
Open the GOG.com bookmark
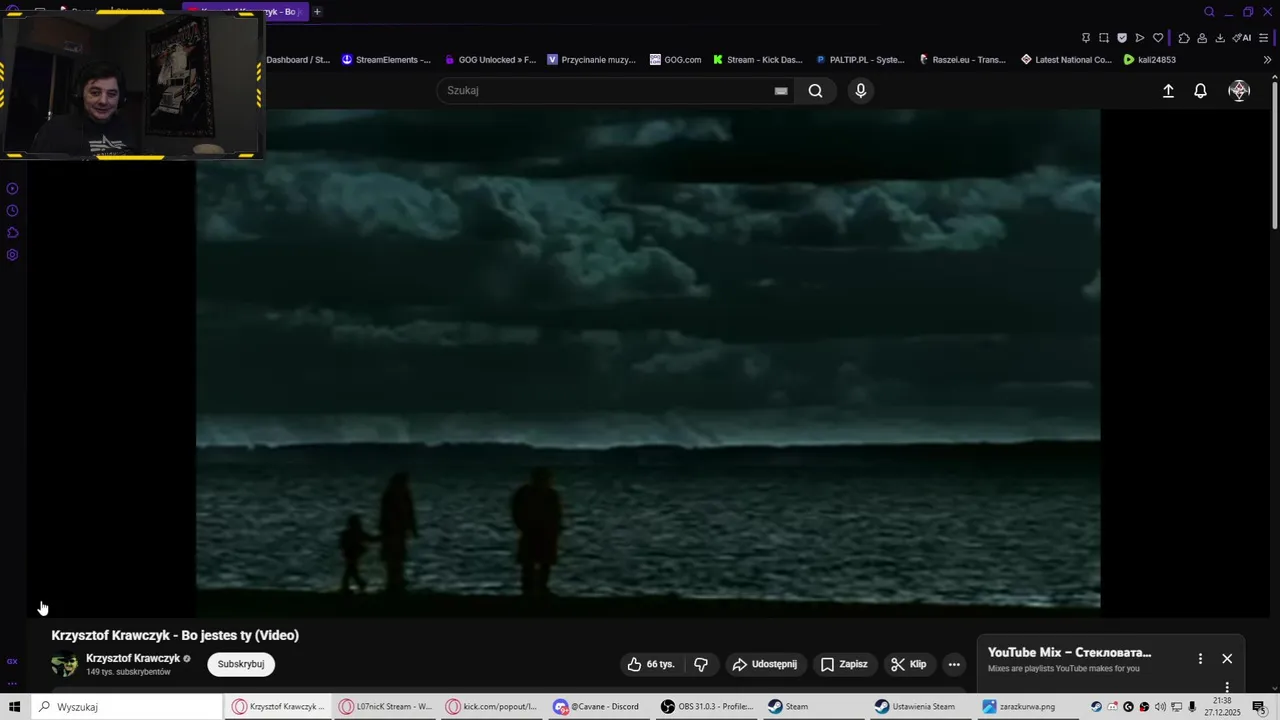(x=675, y=60)
